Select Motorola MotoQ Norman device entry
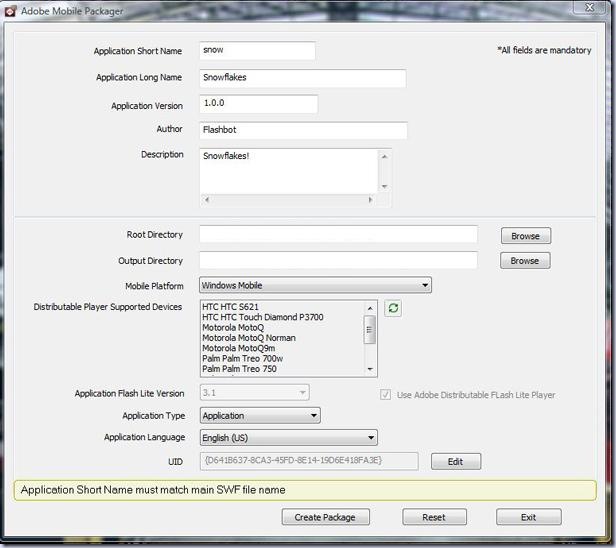Screen dimensions: 616x548 (x=284, y=338)
